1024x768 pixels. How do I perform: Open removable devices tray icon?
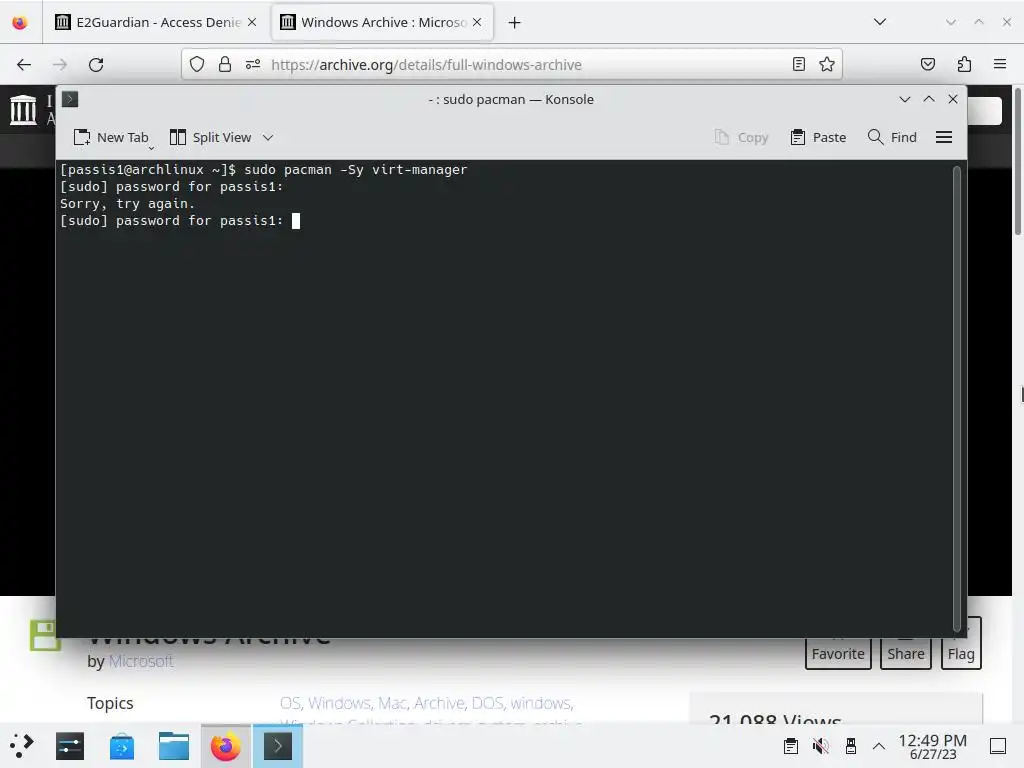click(850, 746)
